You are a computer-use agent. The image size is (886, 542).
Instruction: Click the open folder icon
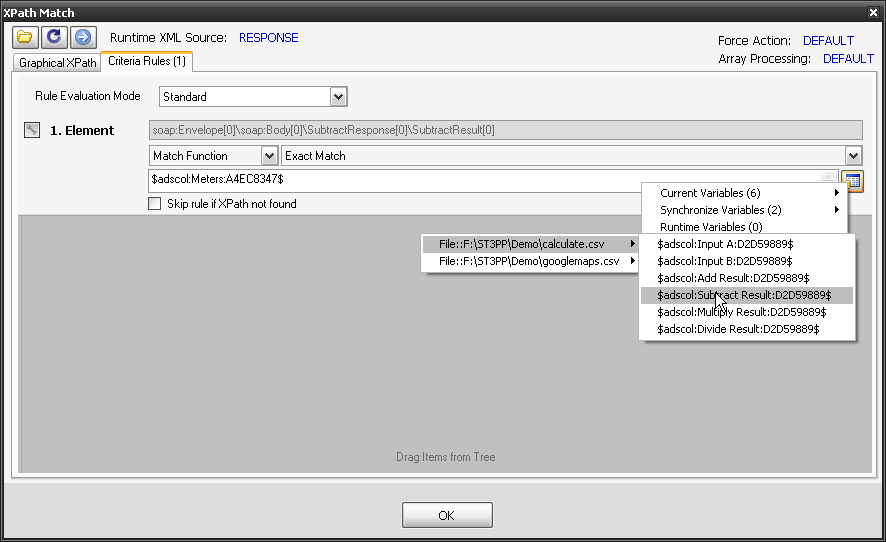pos(25,37)
